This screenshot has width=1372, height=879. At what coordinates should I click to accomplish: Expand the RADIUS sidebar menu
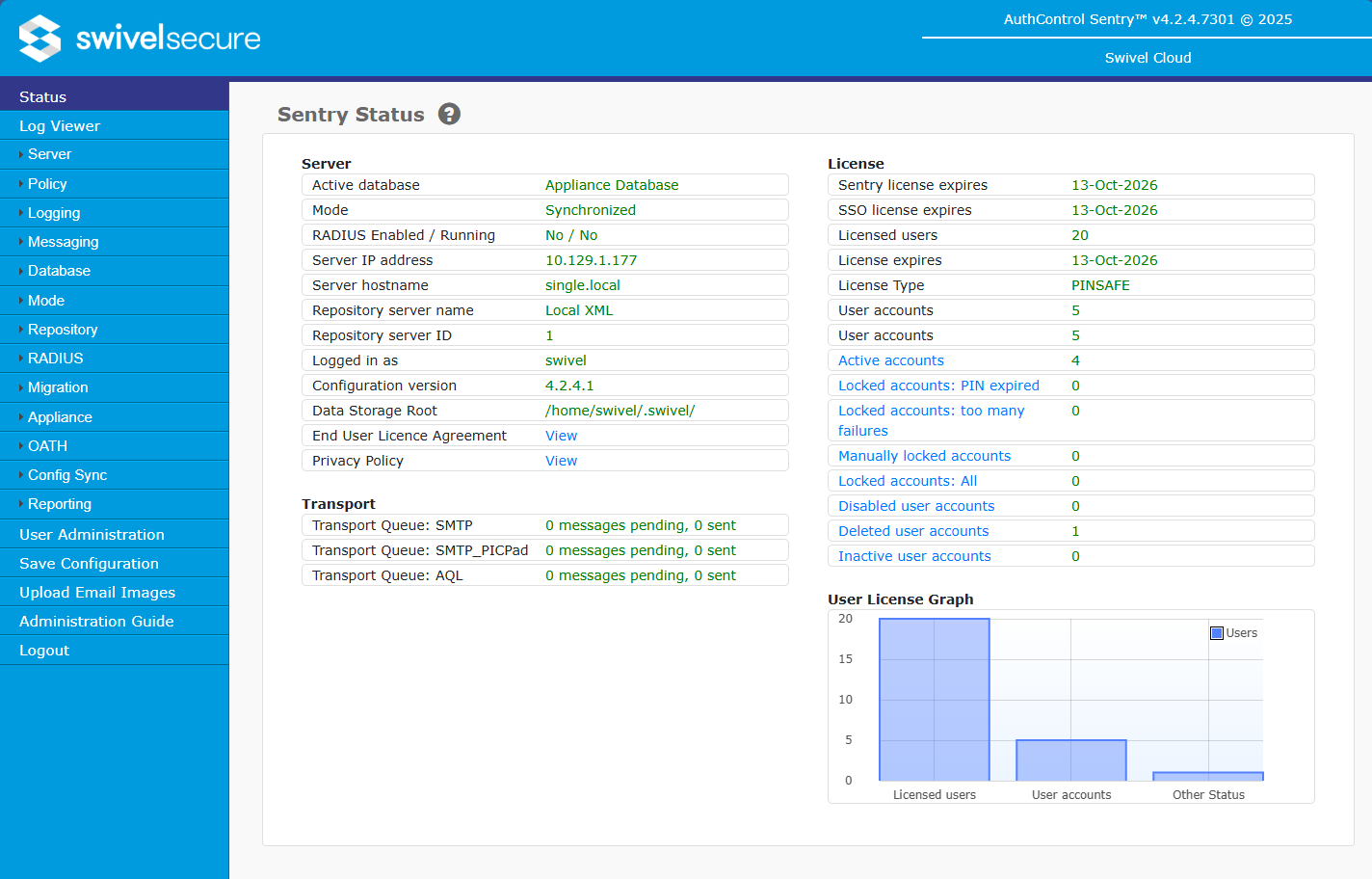coord(55,358)
